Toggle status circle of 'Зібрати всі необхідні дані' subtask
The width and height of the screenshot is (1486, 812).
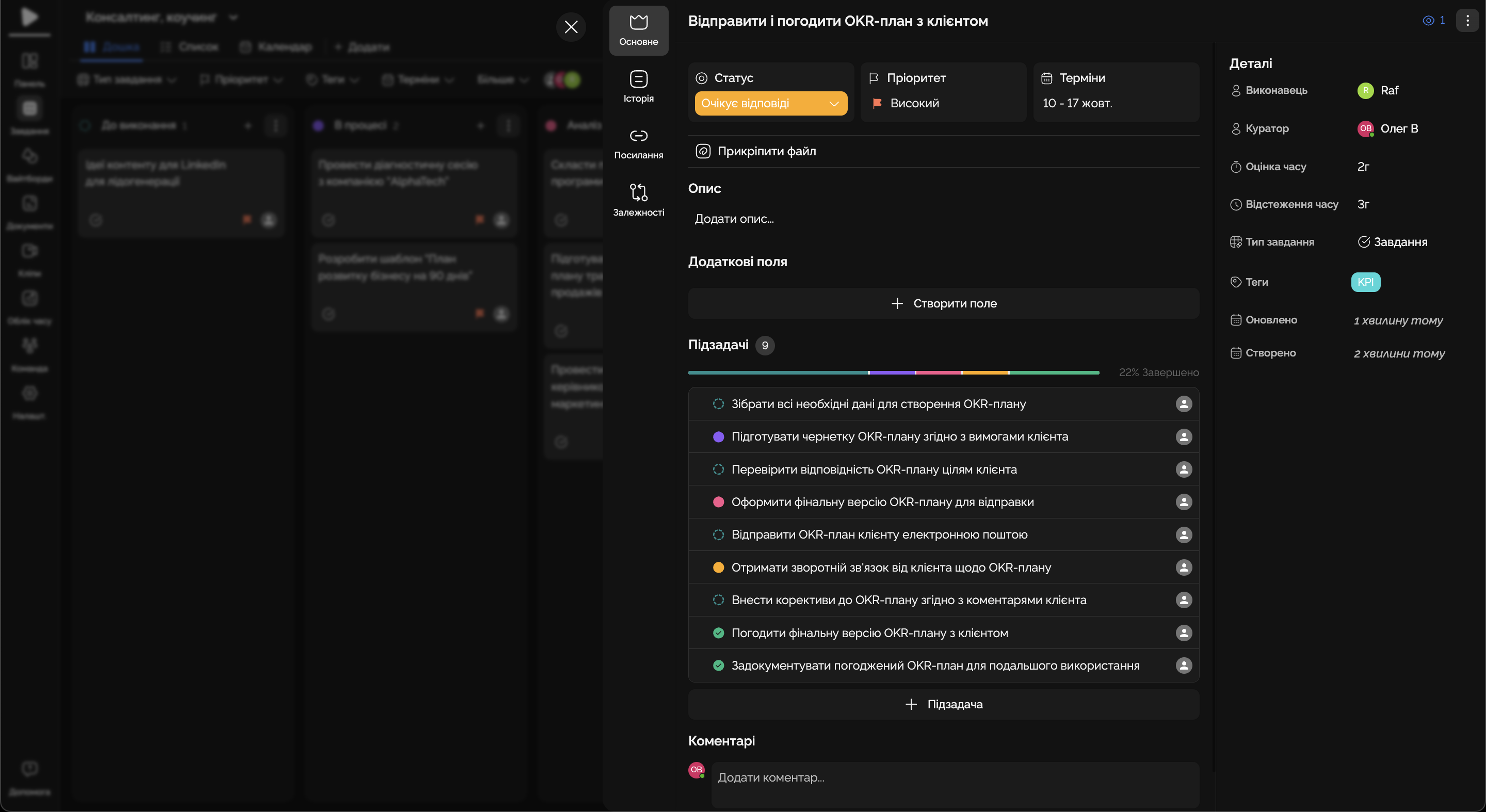tap(718, 404)
